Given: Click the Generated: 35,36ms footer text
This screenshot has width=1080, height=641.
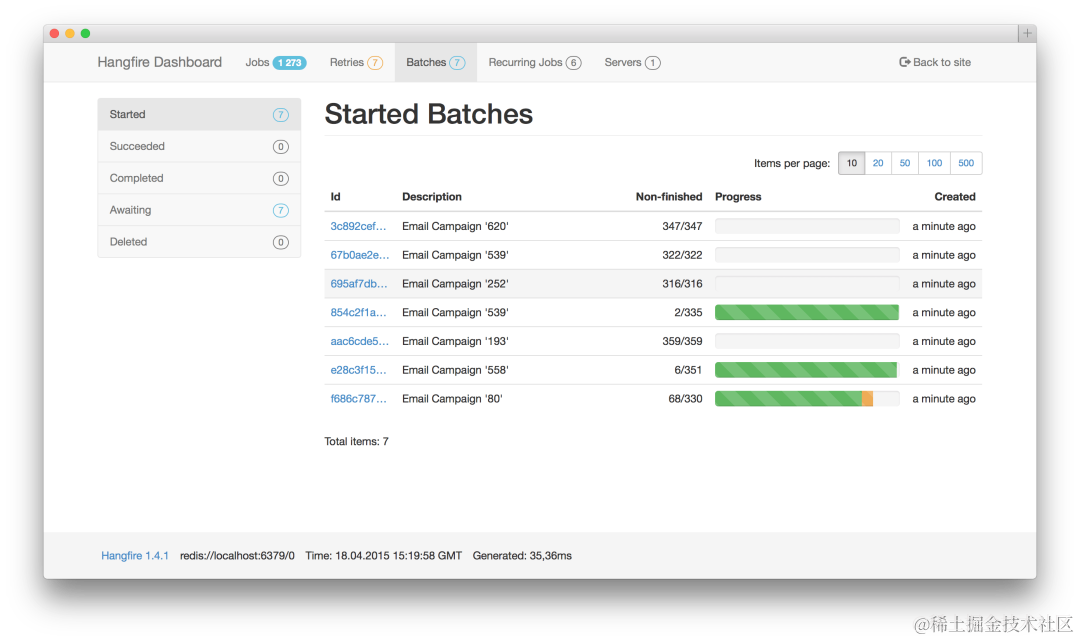Looking at the screenshot, I should point(522,556).
